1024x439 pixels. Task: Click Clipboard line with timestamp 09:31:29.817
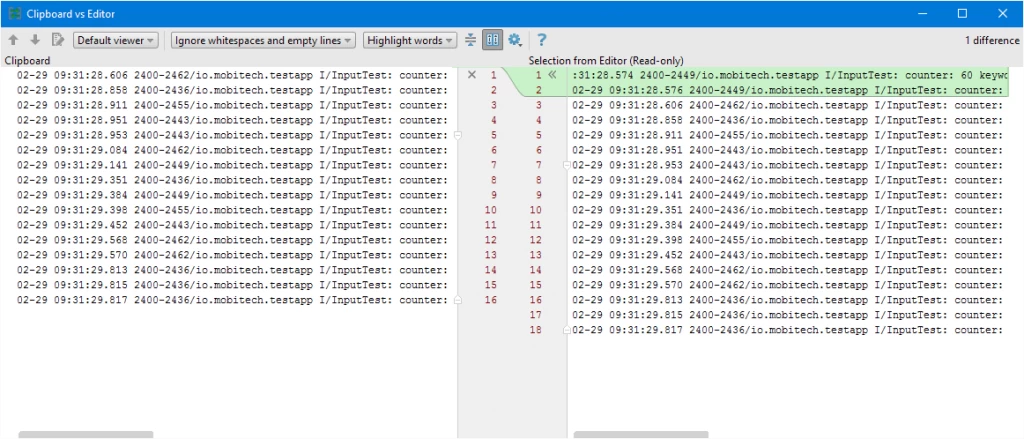point(232,300)
